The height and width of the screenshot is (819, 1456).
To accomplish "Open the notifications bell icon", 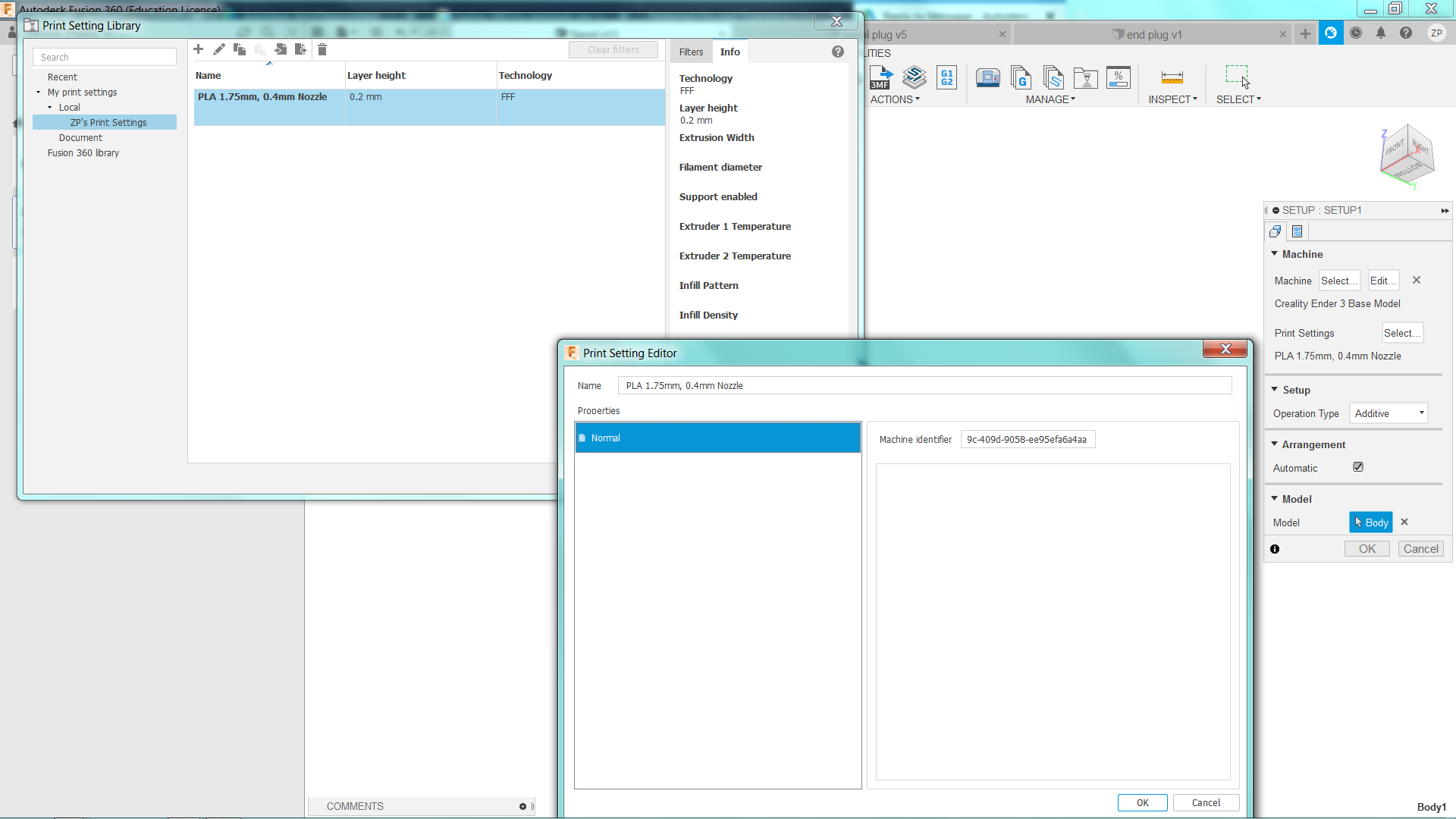I will tap(1381, 33).
